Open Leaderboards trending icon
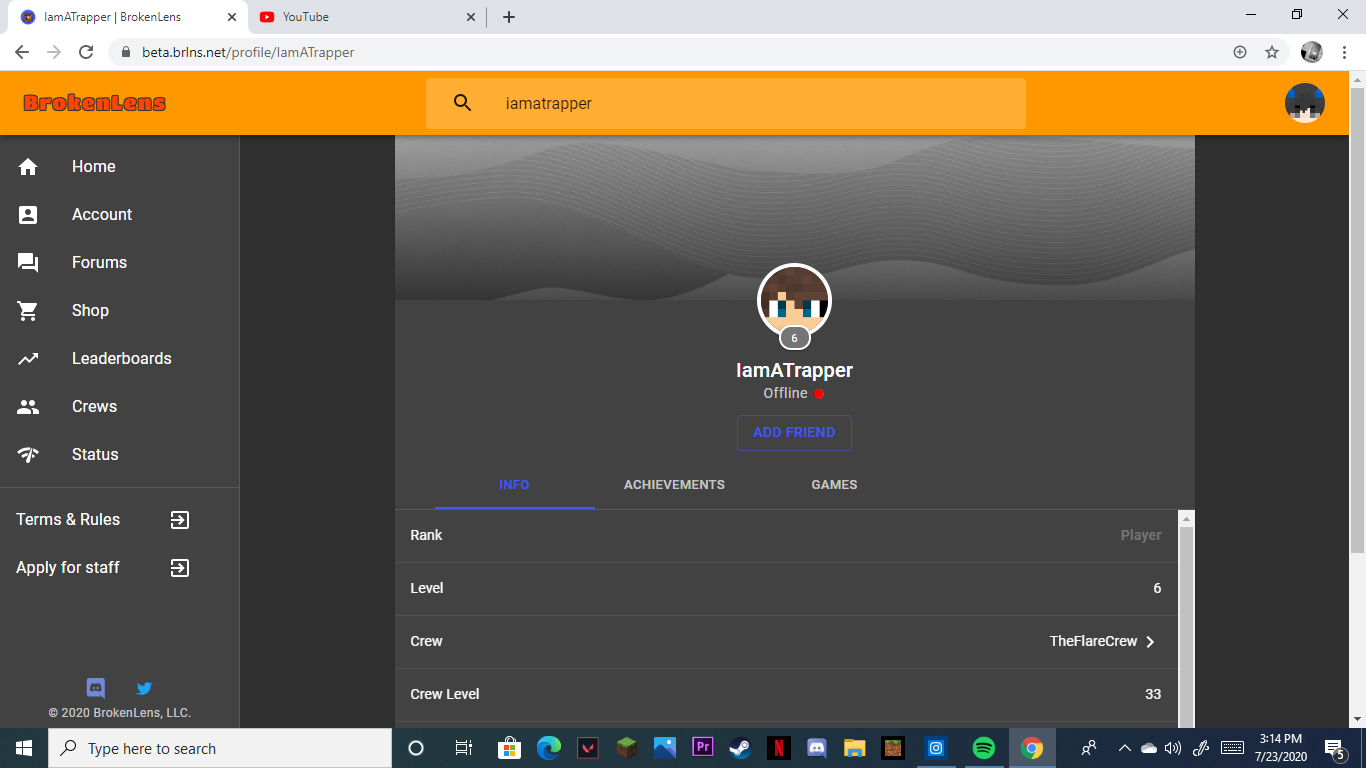The width and height of the screenshot is (1366, 768). click(28, 359)
